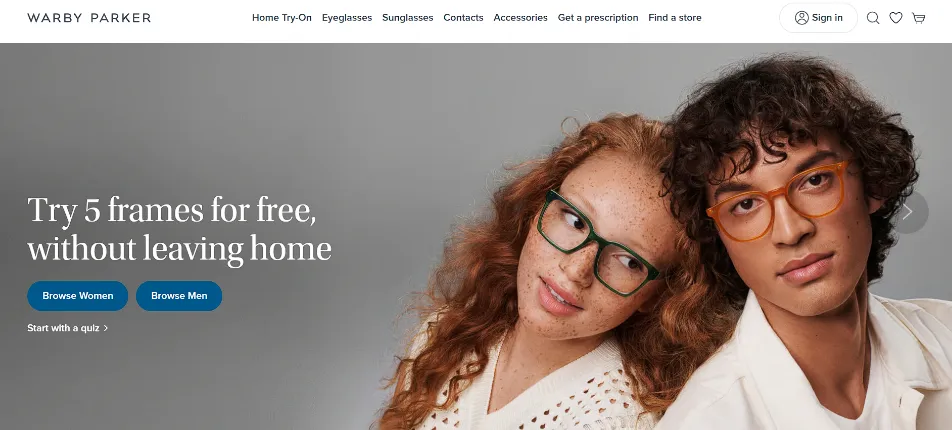This screenshot has height=430, width=952.
Task: Advance hero carousel with right arrow
Action: [908, 212]
